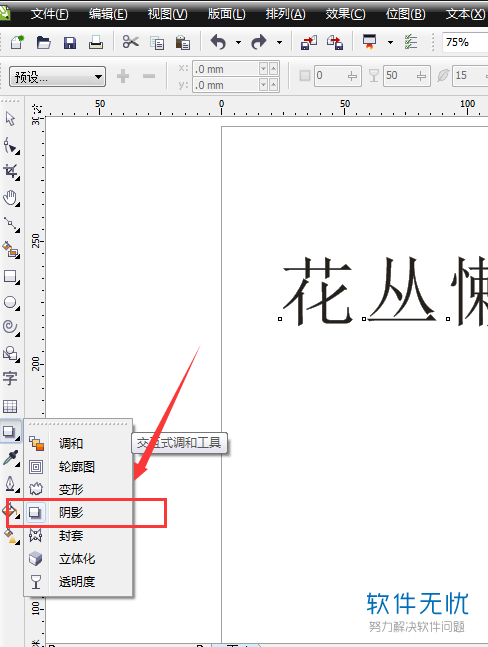Viewport: 488px width, 647px height.
Task: Select the Table tool
Action: point(10,406)
